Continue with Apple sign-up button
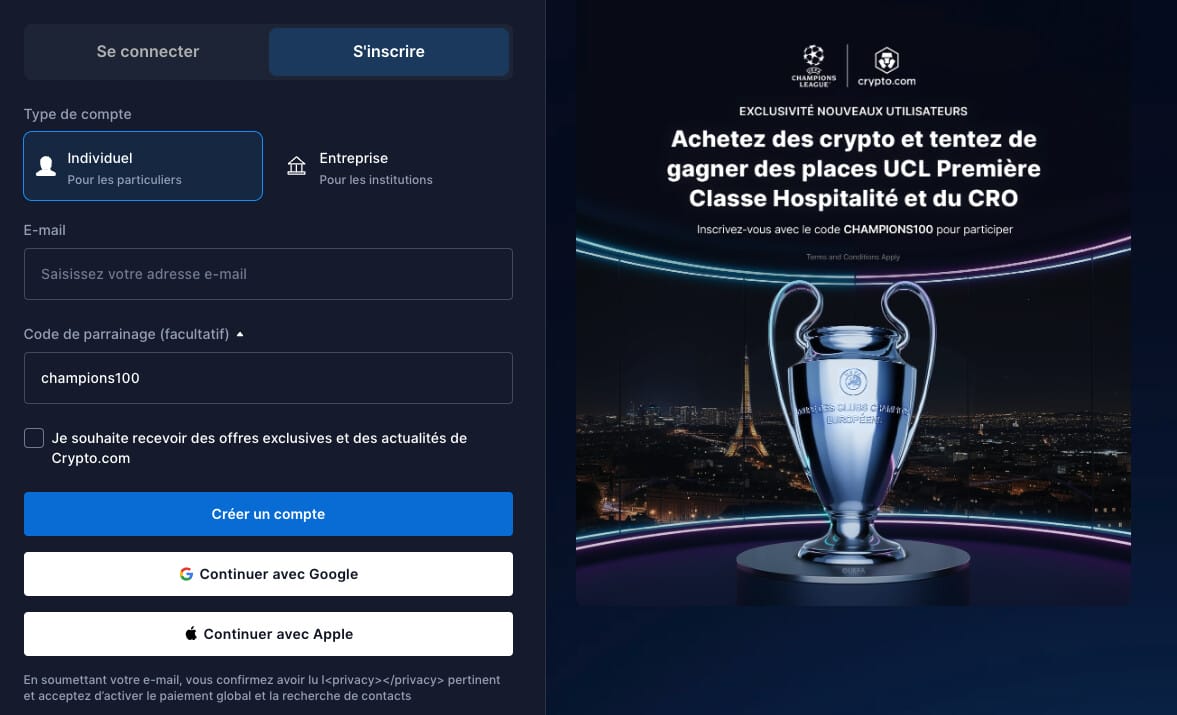This screenshot has width=1177, height=715. click(268, 634)
